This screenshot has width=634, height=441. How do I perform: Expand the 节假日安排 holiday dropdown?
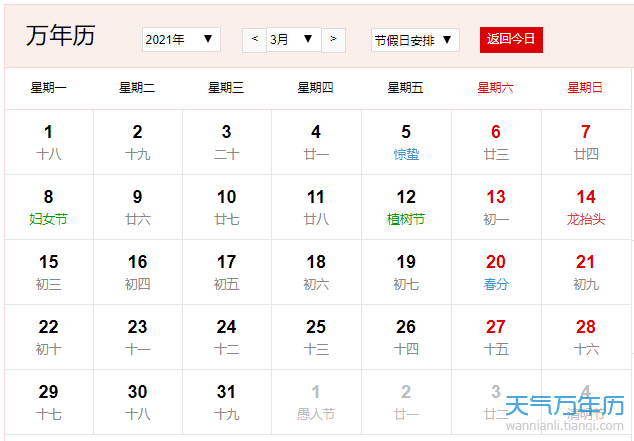click(x=415, y=40)
